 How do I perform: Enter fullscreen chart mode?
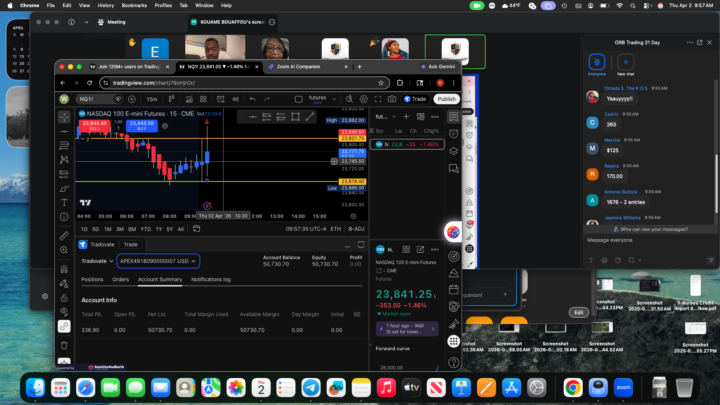pos(378,99)
